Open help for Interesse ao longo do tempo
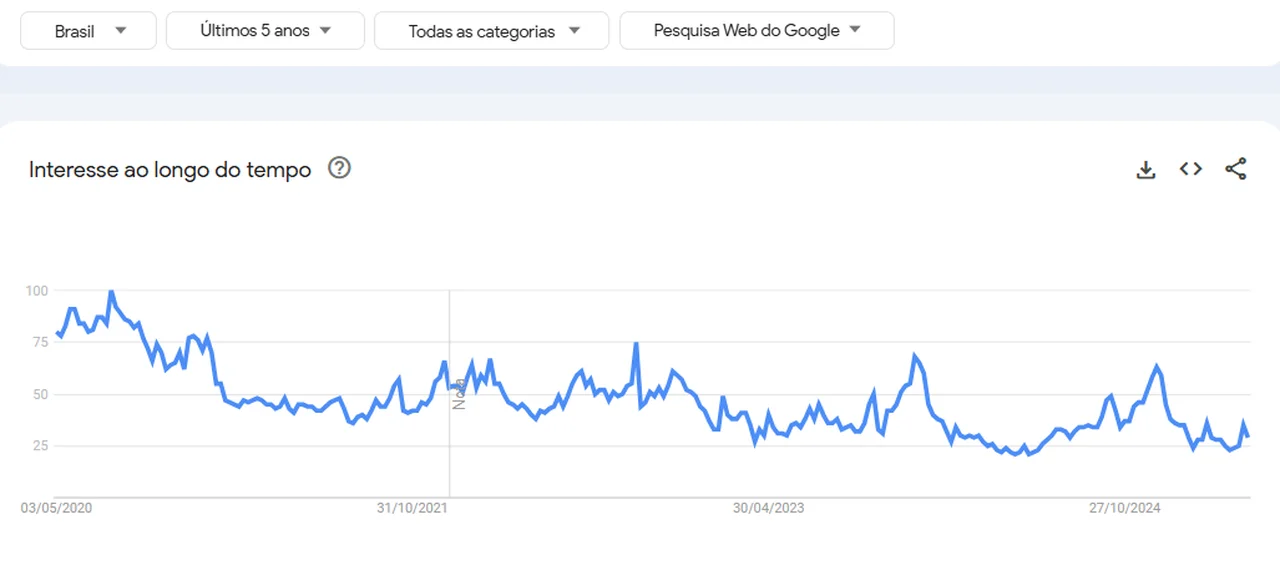Screen dimensions: 1280x580 click(340, 168)
